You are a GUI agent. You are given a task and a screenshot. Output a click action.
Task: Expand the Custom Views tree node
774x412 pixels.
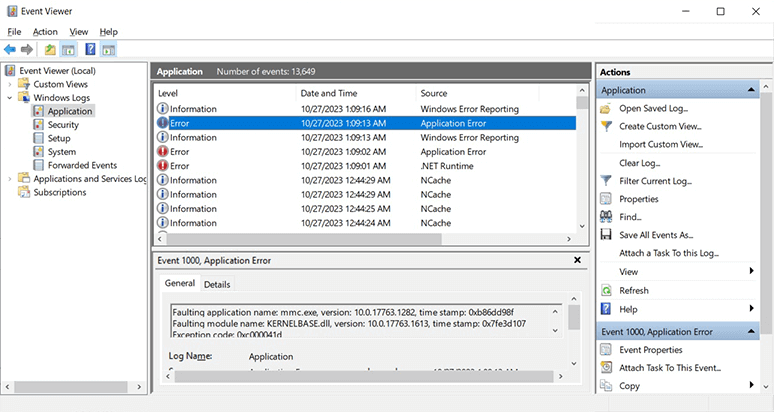[9, 84]
